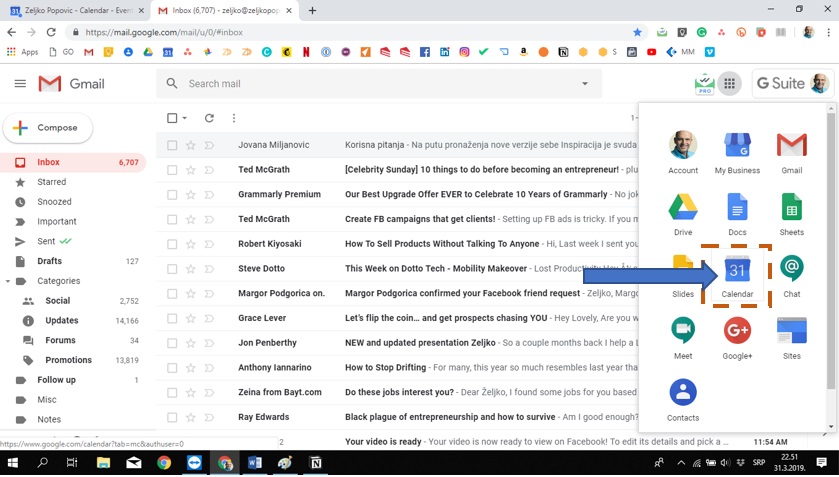The height and width of the screenshot is (477, 839).
Task: Show search options dropdown arrow
Action: [585, 84]
